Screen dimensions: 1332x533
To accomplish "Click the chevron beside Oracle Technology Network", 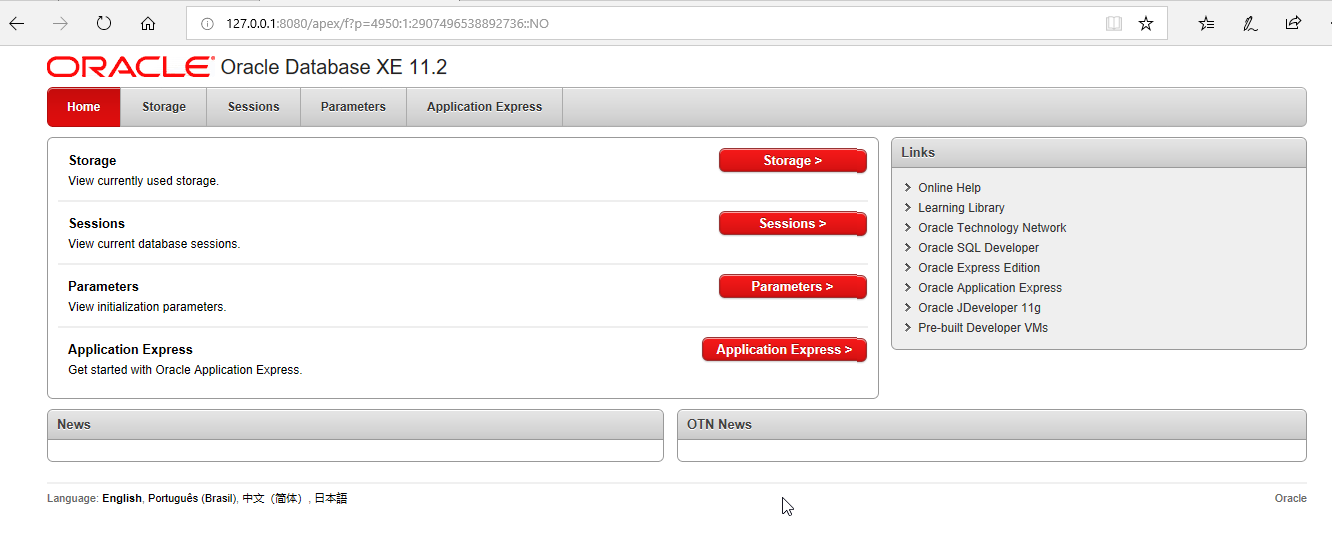I will pyautogui.click(x=907, y=228).
